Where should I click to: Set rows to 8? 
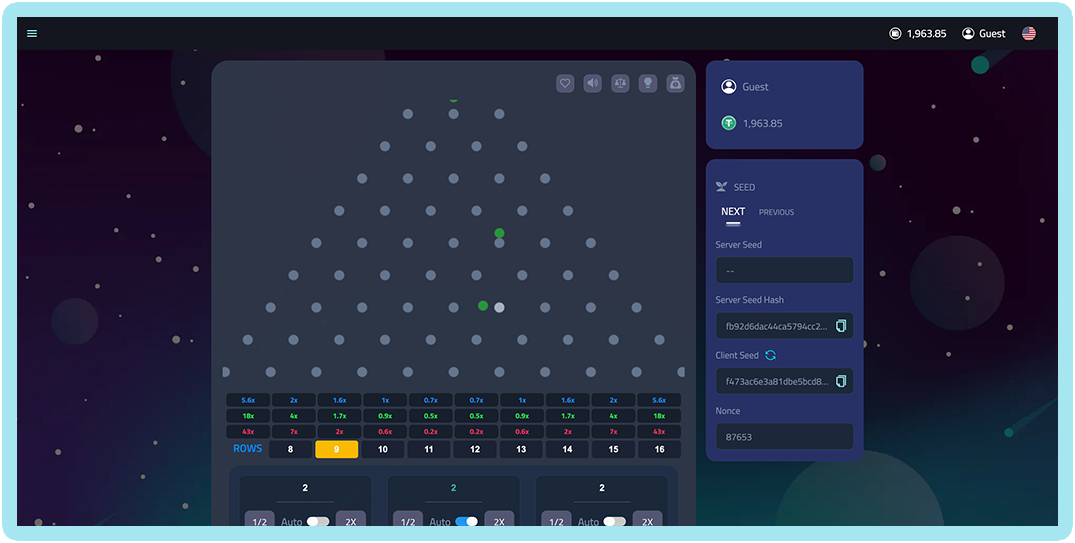(x=291, y=450)
